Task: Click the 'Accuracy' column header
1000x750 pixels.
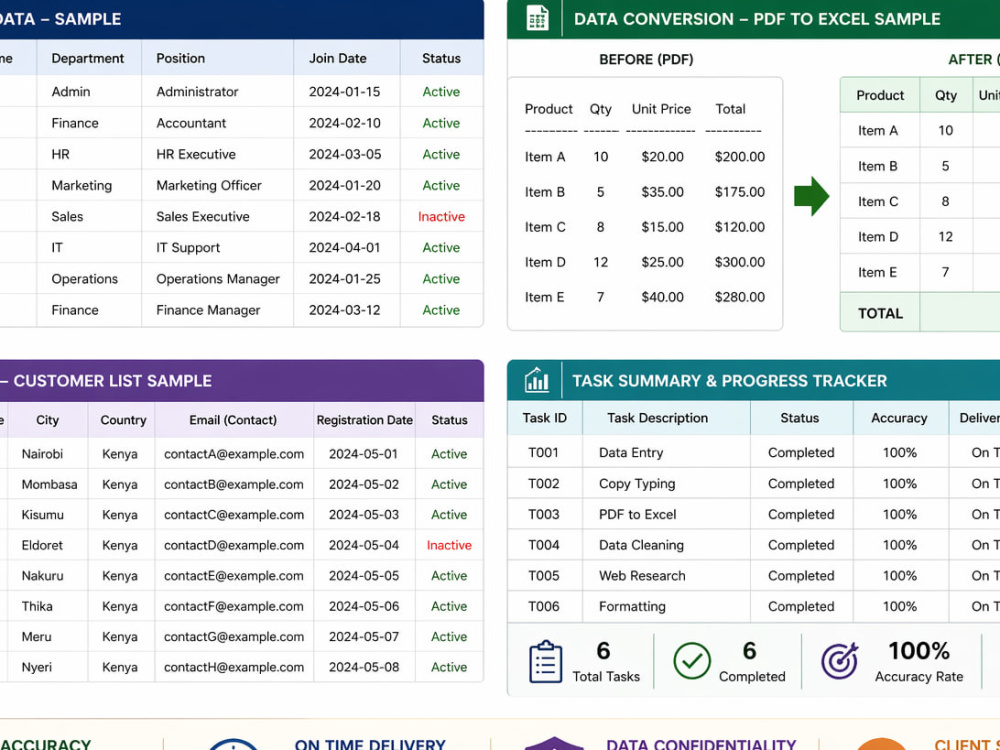Action: click(899, 418)
